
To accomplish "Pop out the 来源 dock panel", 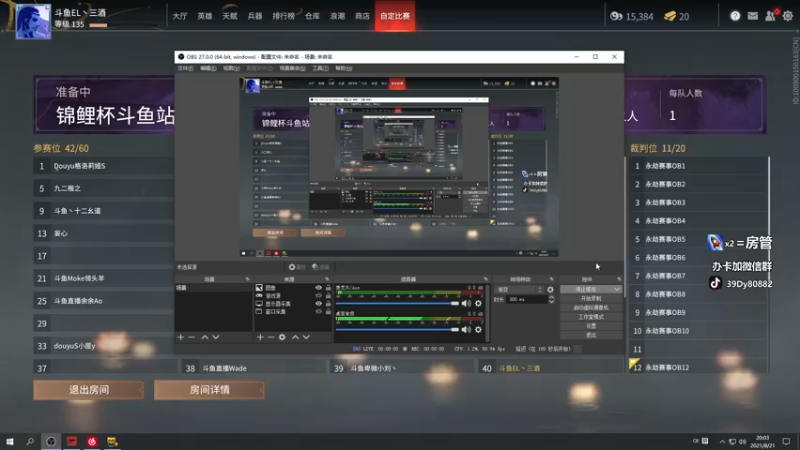I will [327, 279].
